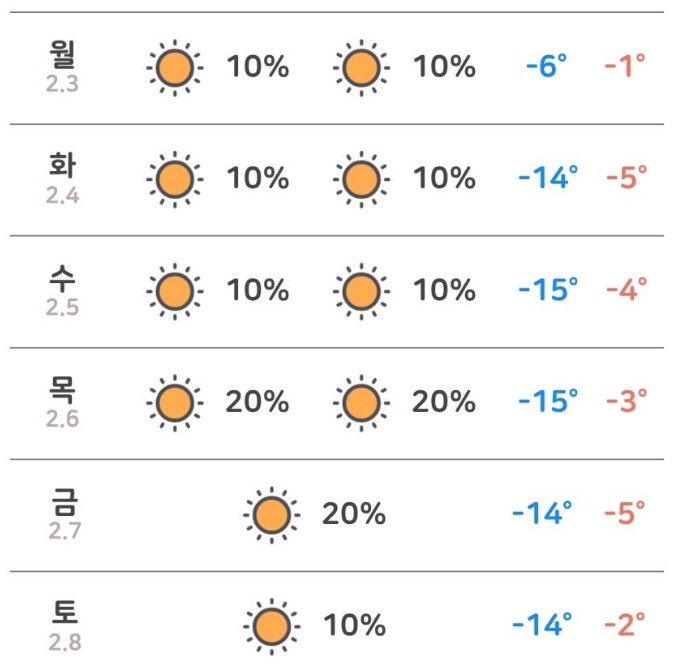Select the 금 2.7 day label
This screenshot has height=665, width=677.
(64, 514)
